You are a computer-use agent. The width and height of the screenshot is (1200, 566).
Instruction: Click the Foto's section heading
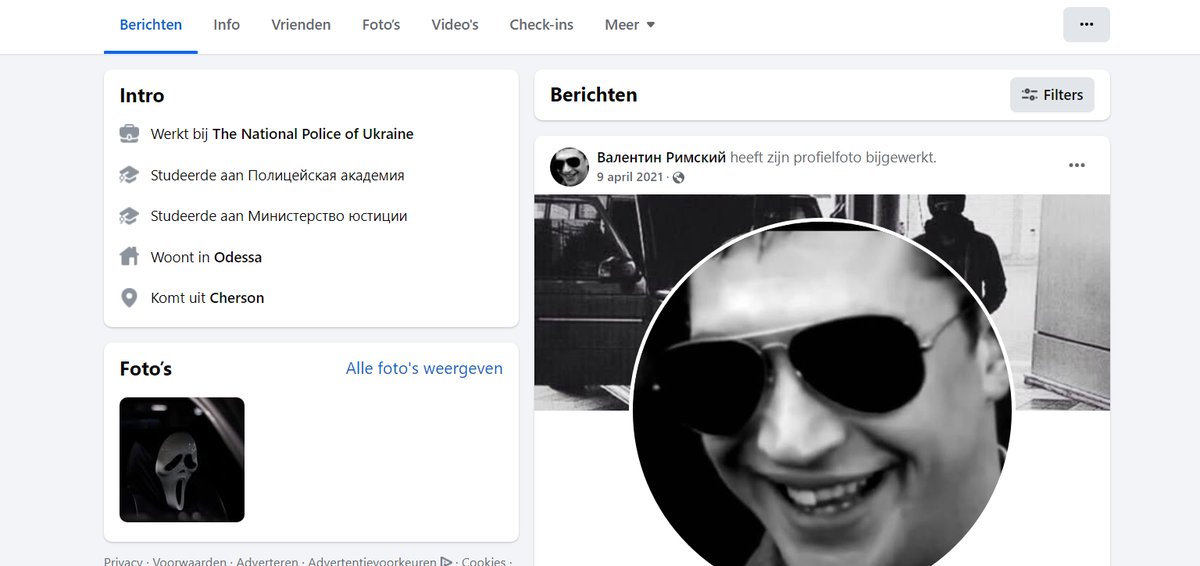click(x=146, y=369)
